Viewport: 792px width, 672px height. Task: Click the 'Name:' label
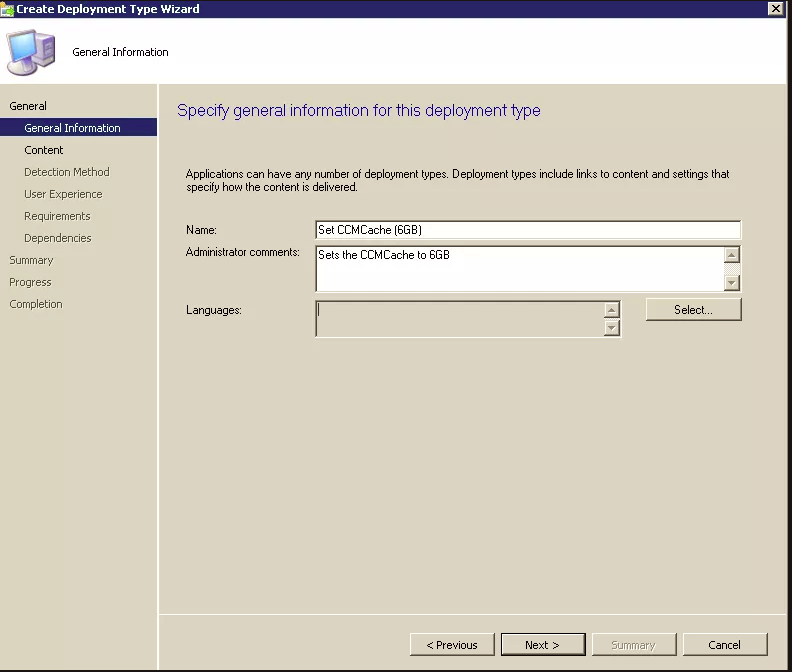pyautogui.click(x=201, y=230)
